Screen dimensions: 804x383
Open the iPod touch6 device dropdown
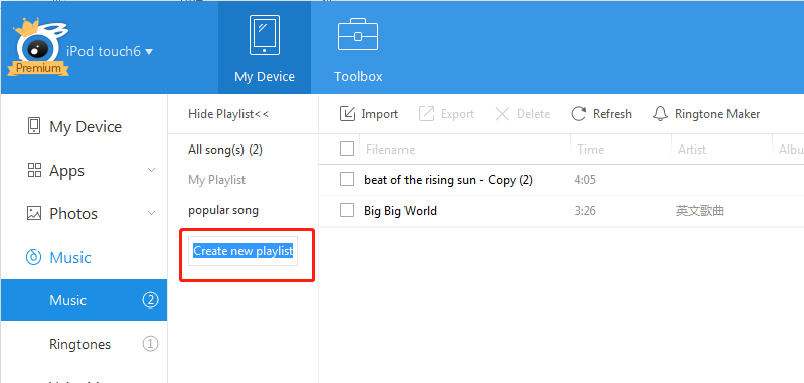(110, 51)
